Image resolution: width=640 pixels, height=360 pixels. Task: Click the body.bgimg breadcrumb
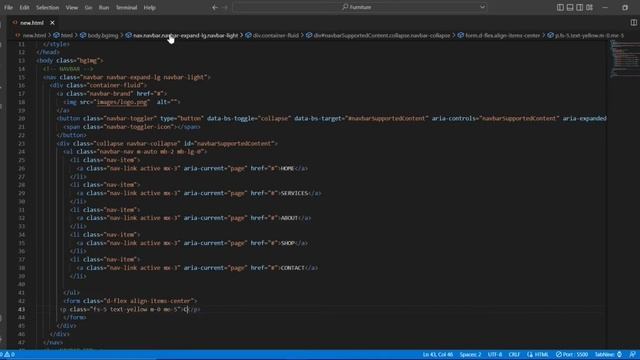pyautogui.click(x=103, y=36)
